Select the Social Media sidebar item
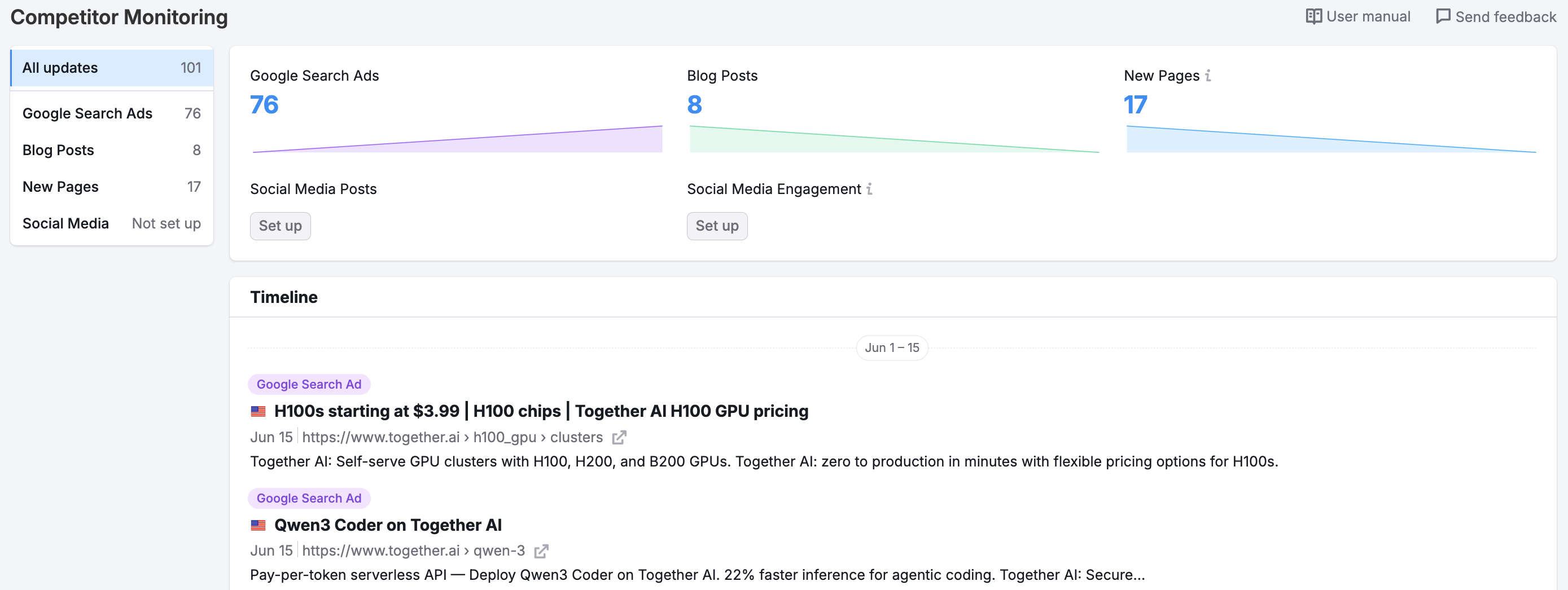Image resolution: width=1568 pixels, height=590 pixels. tap(112, 223)
